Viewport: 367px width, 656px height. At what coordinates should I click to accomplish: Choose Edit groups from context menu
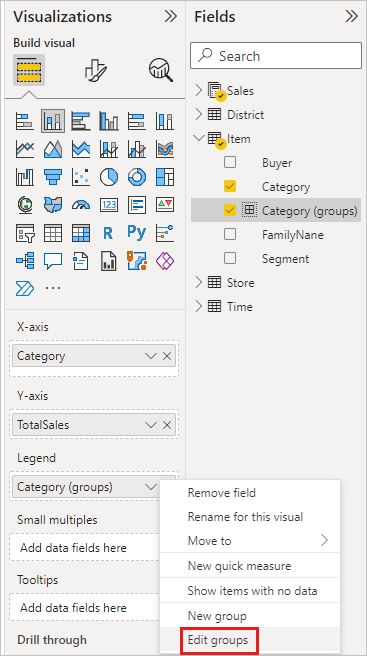[218, 640]
